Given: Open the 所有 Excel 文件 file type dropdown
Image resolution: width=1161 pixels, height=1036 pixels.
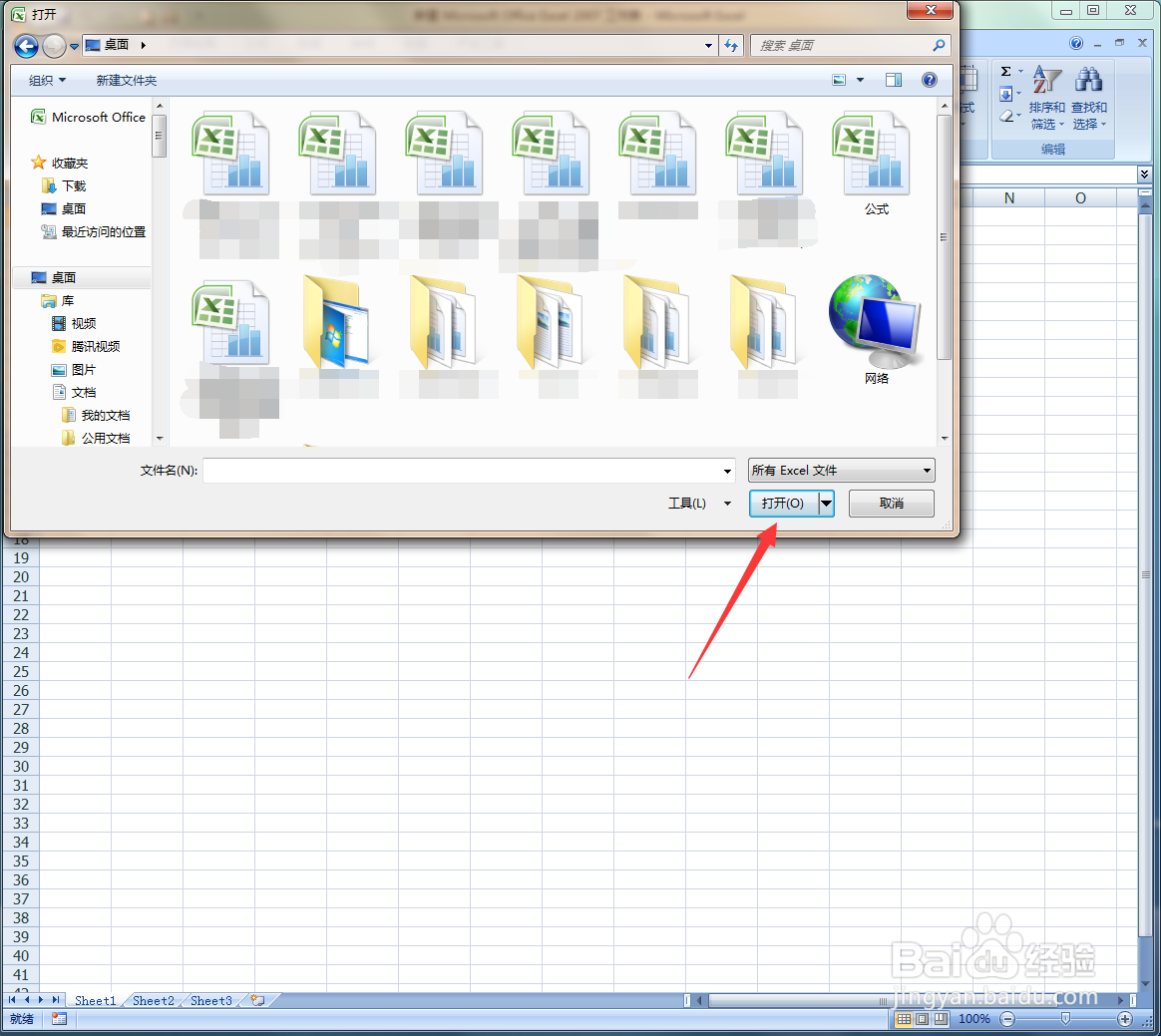Looking at the screenshot, I should 841,471.
